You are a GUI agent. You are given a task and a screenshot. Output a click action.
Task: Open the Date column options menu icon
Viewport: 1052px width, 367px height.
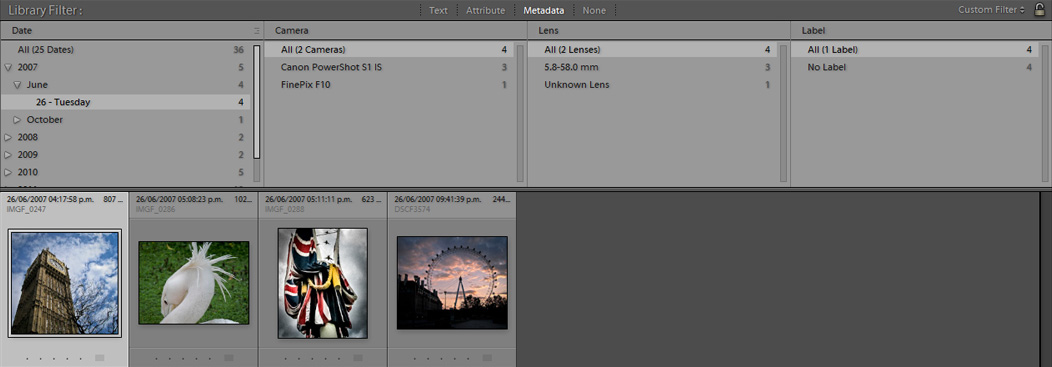click(x=256, y=31)
